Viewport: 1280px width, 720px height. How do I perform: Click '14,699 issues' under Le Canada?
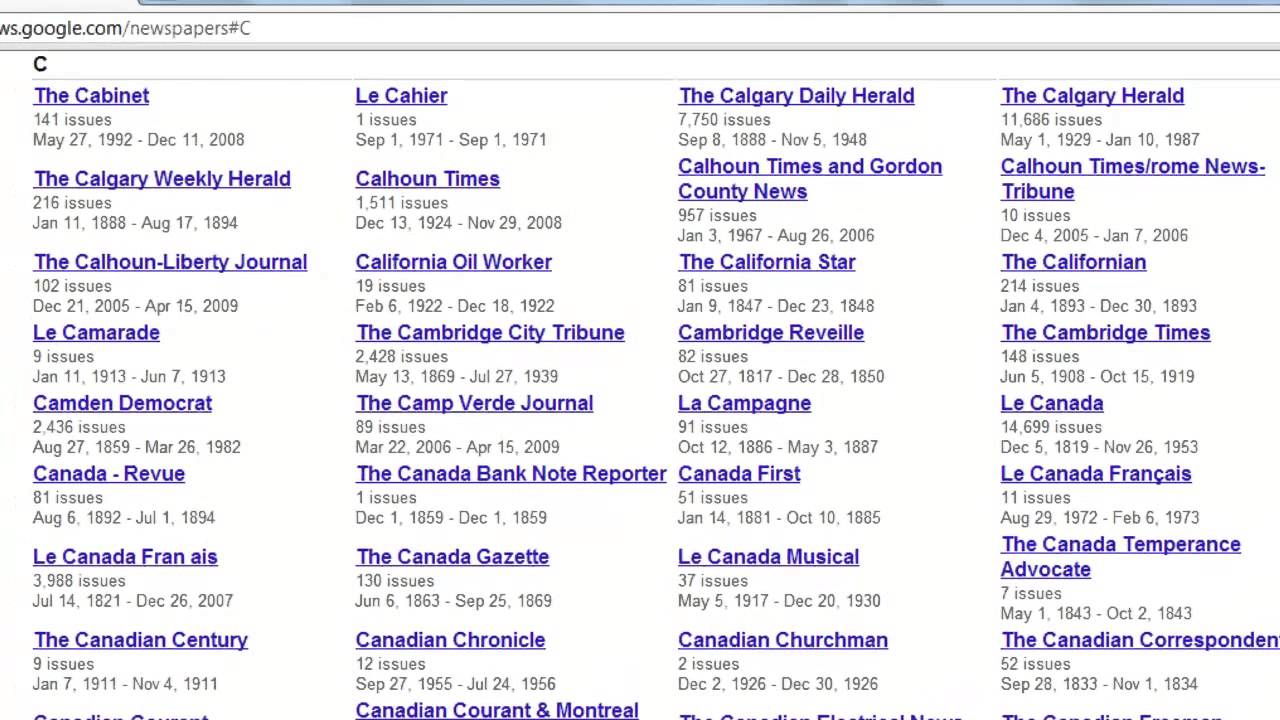click(1051, 427)
